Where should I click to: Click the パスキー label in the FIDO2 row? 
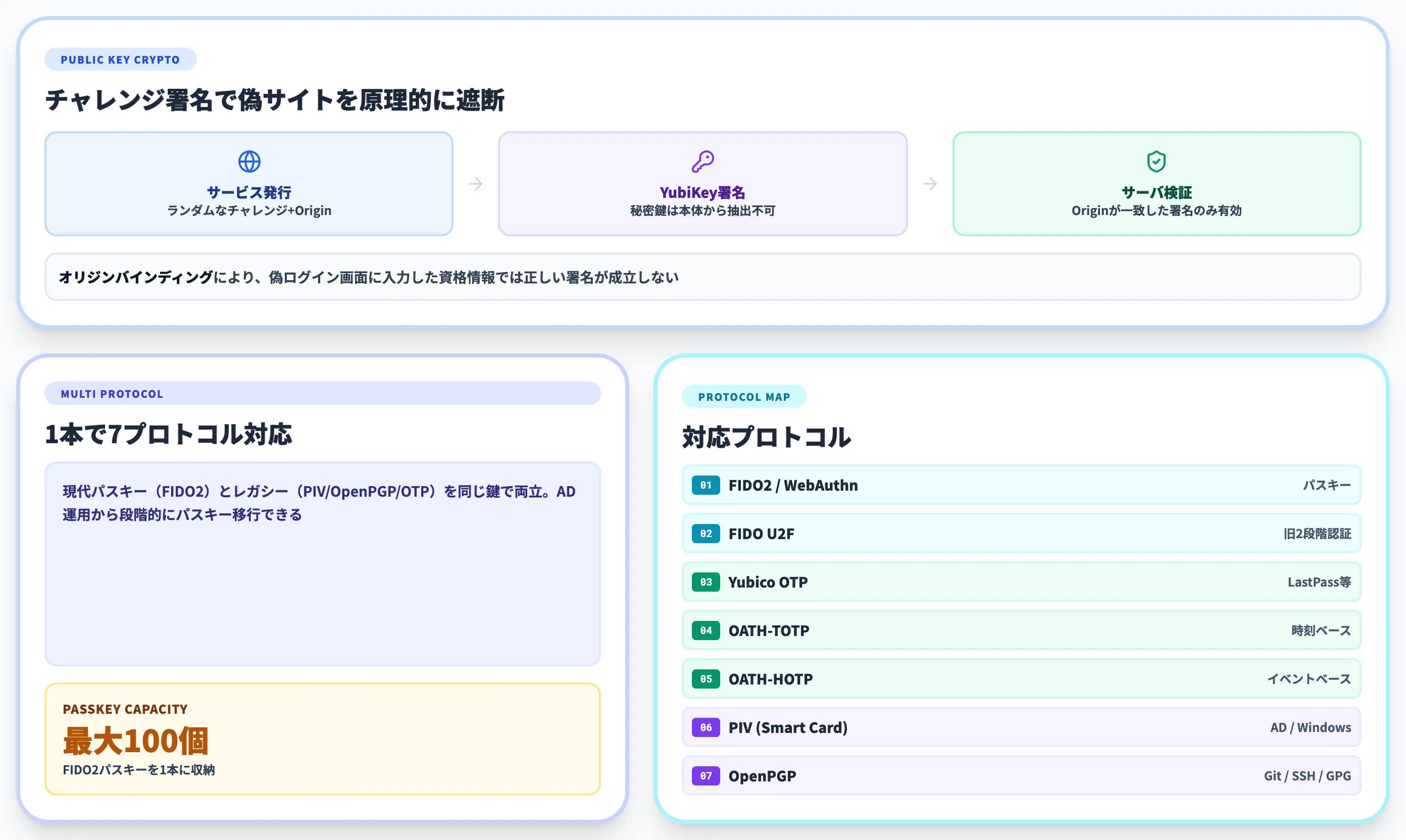pyautogui.click(x=1327, y=485)
